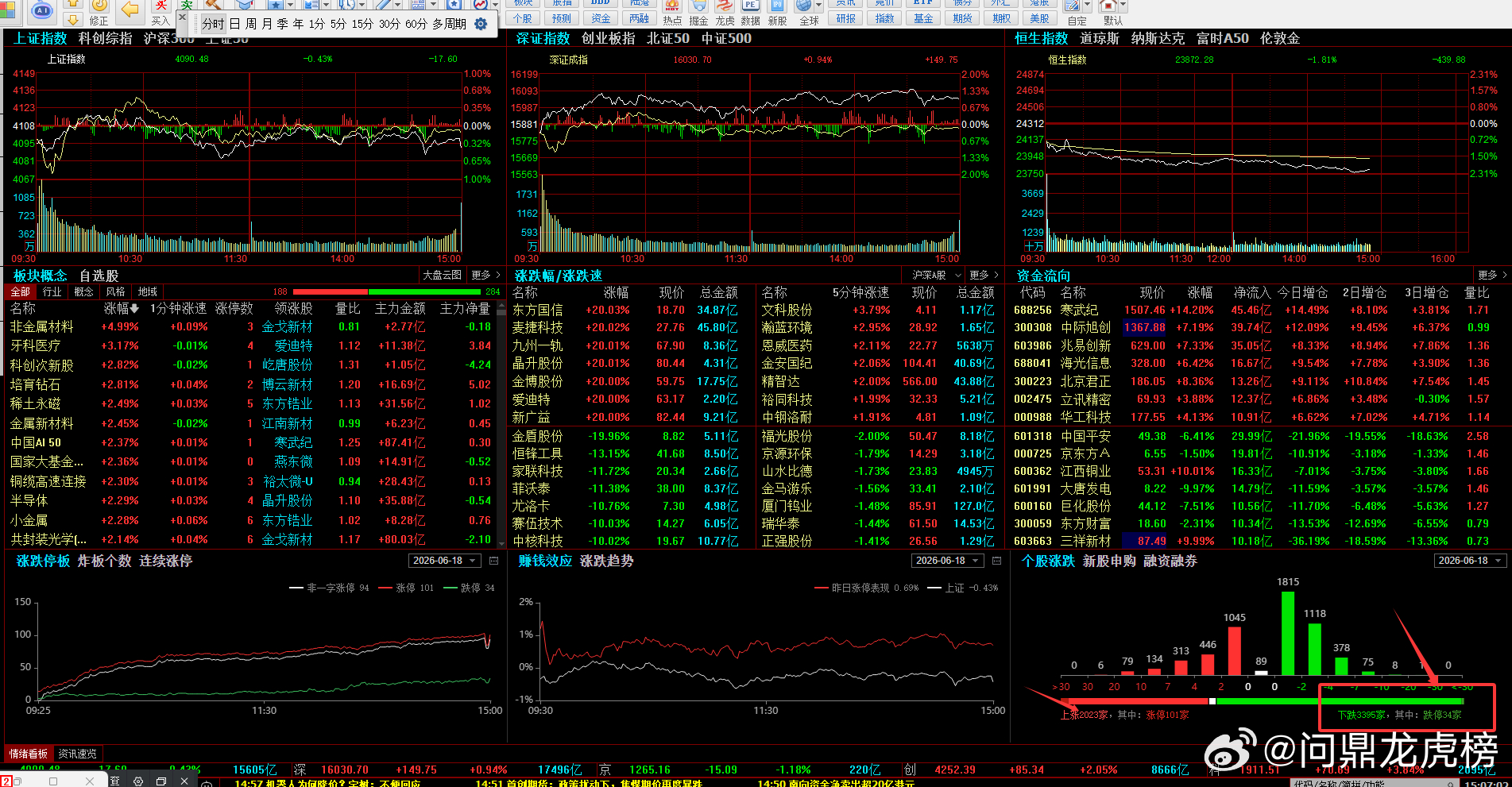Switch to 科创综指 index tab
This screenshot has width=1512, height=787.
(x=106, y=38)
